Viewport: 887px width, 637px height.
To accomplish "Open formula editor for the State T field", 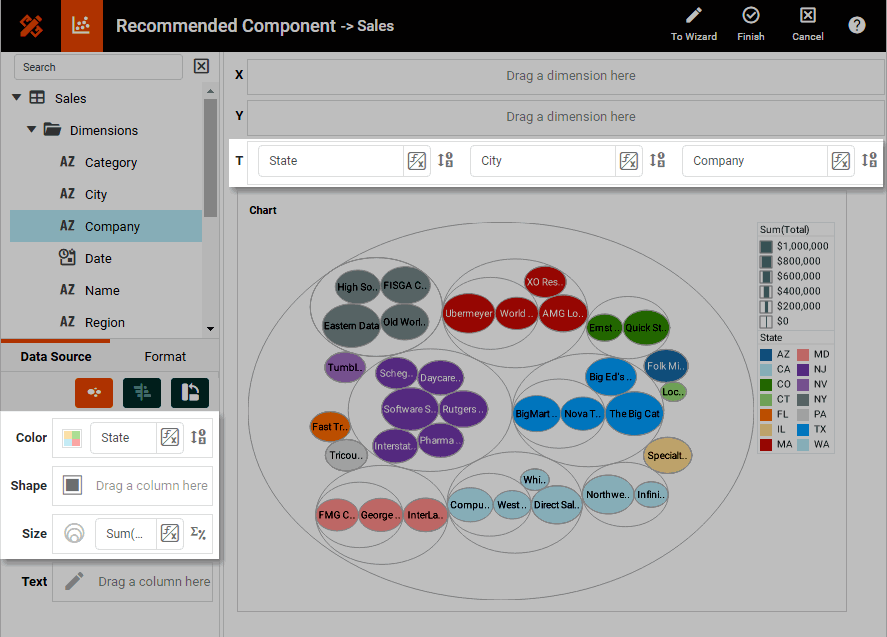I will 417,161.
